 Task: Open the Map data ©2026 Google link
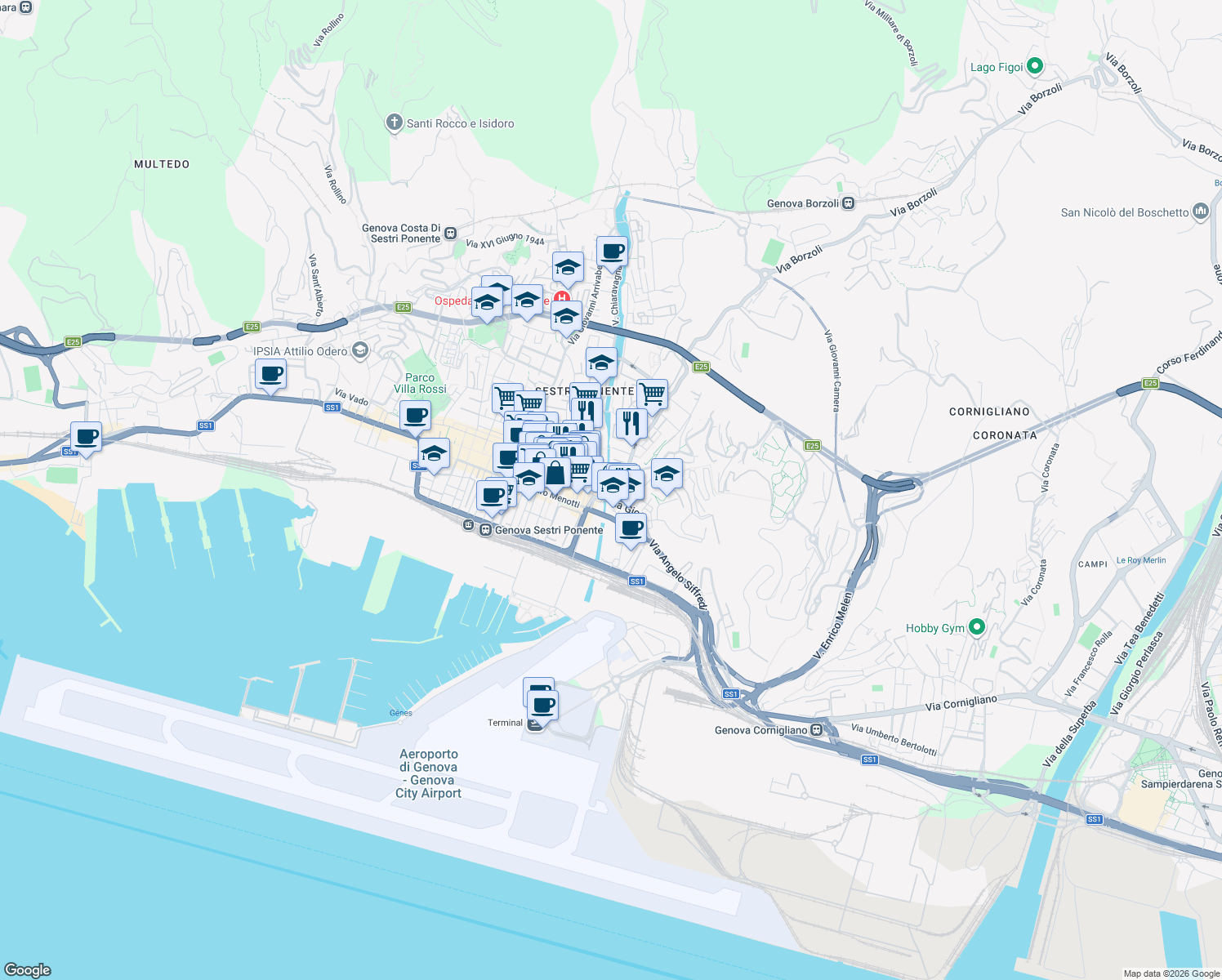click(x=1170, y=973)
